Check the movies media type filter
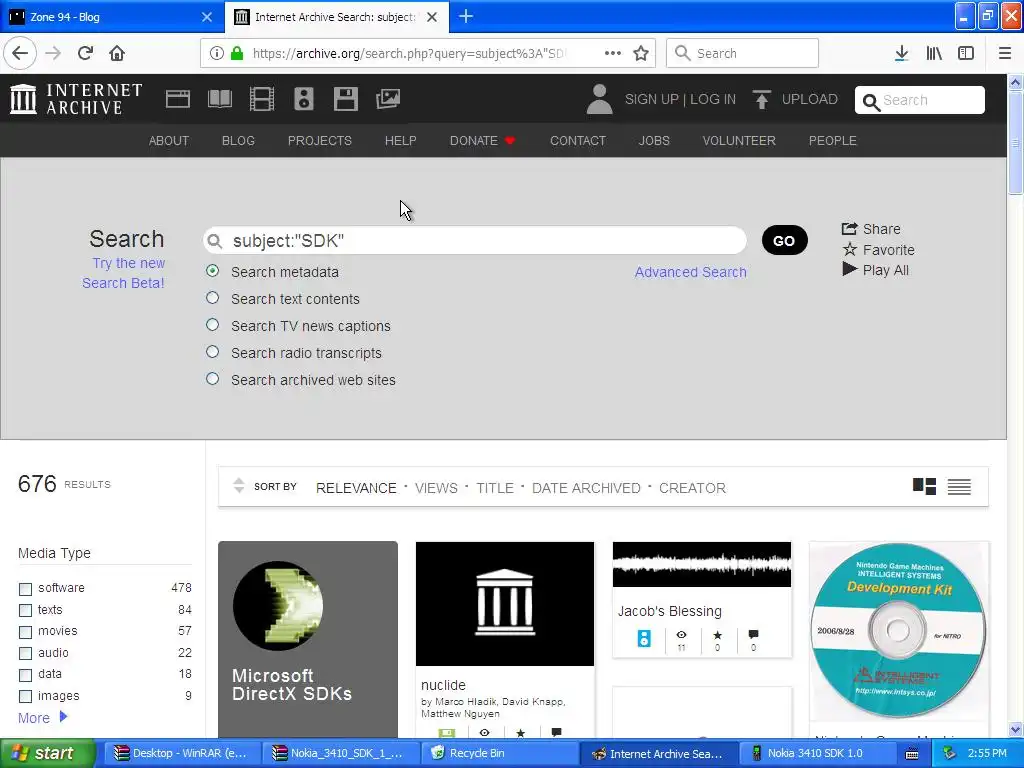This screenshot has height=768, width=1024. (25, 632)
